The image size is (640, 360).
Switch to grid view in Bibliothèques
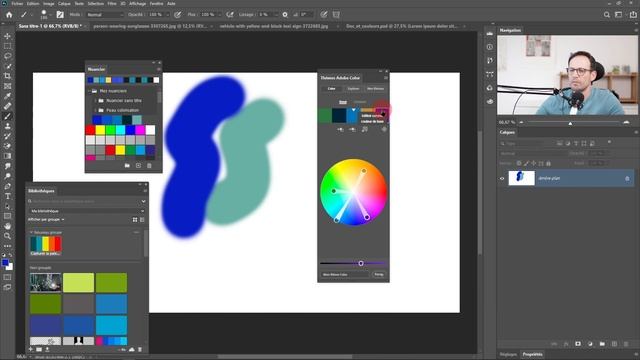135,220
